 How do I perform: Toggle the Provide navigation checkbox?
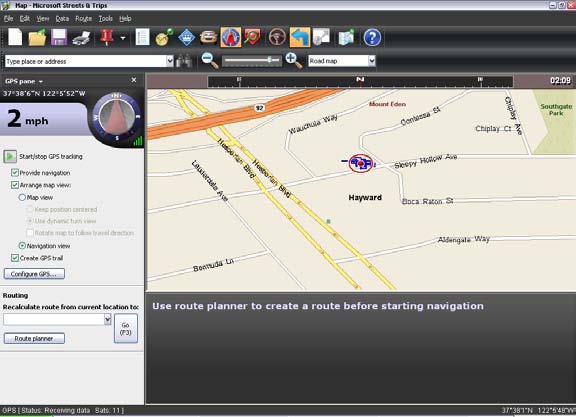click(15, 172)
